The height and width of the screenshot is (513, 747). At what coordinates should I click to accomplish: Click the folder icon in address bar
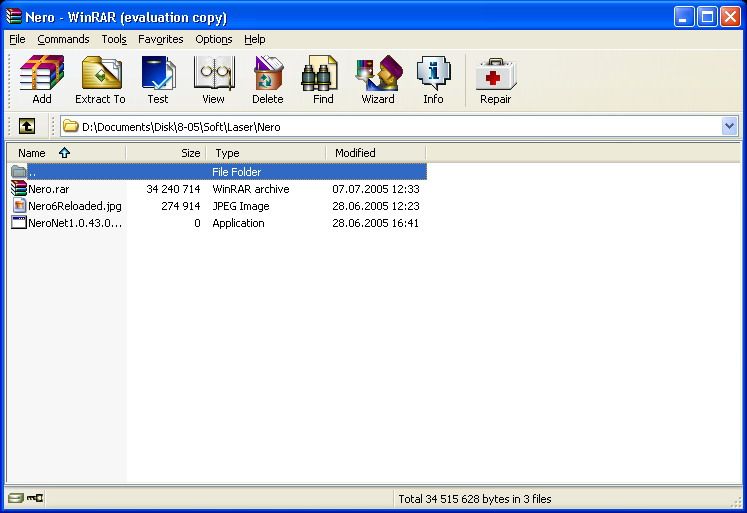(71, 126)
